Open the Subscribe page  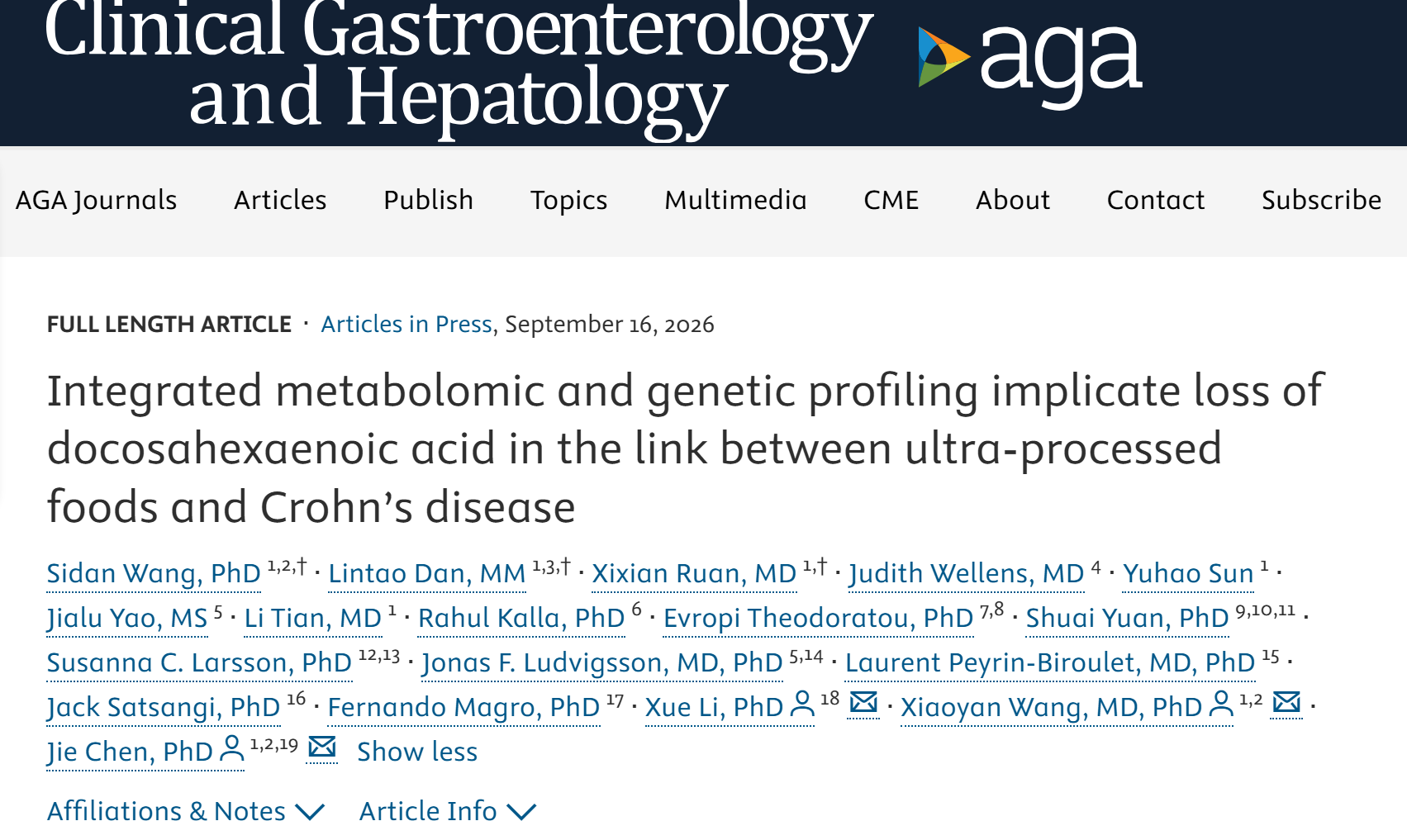(1321, 201)
